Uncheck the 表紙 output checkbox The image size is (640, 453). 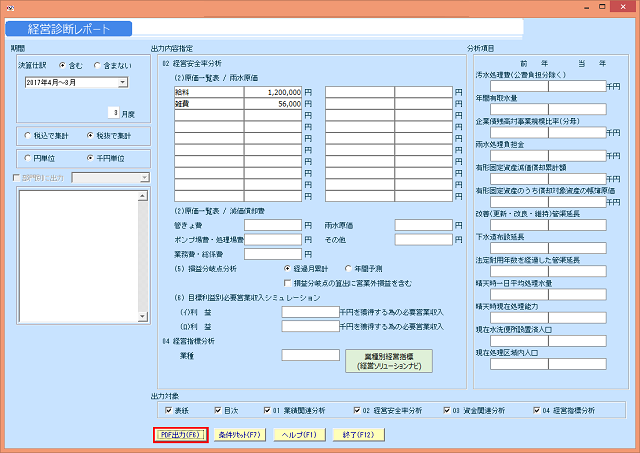[169, 410]
